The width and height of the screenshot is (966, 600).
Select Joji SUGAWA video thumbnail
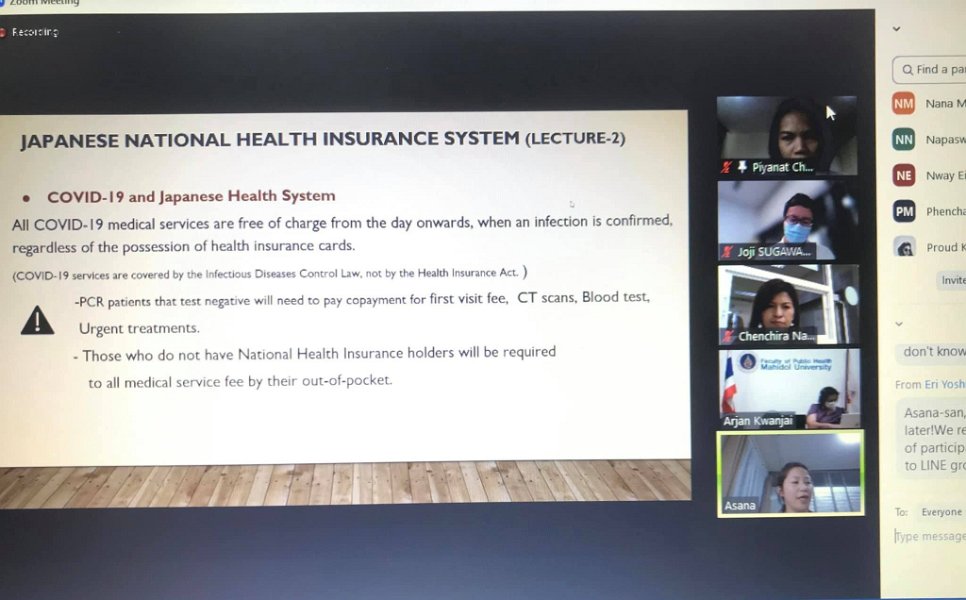pyautogui.click(x=788, y=220)
